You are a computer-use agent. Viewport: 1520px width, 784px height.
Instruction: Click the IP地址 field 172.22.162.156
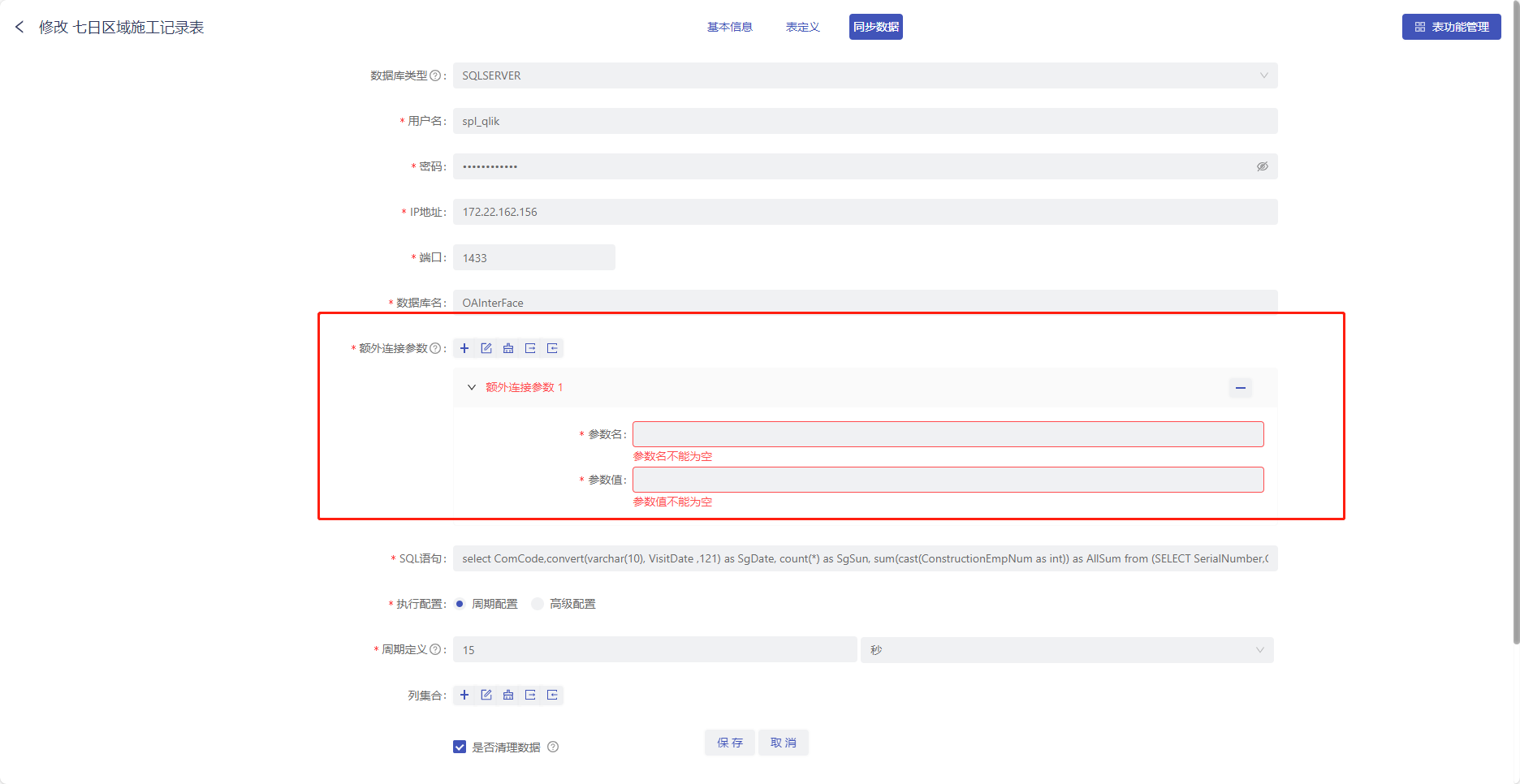click(x=866, y=212)
